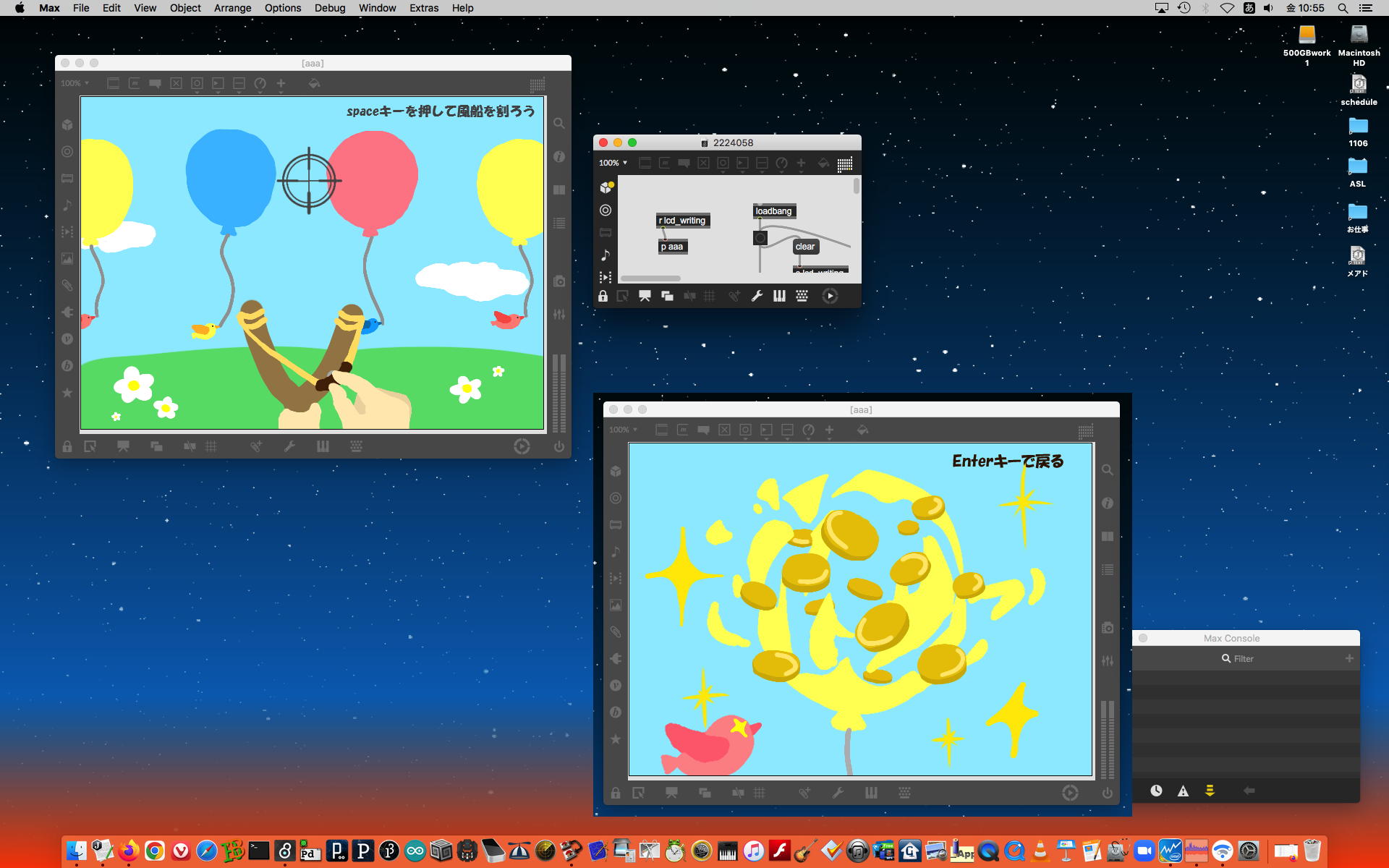Toggle the clock timestamp icon in Max Console
Image resolution: width=1389 pixels, height=868 pixels.
click(x=1156, y=791)
